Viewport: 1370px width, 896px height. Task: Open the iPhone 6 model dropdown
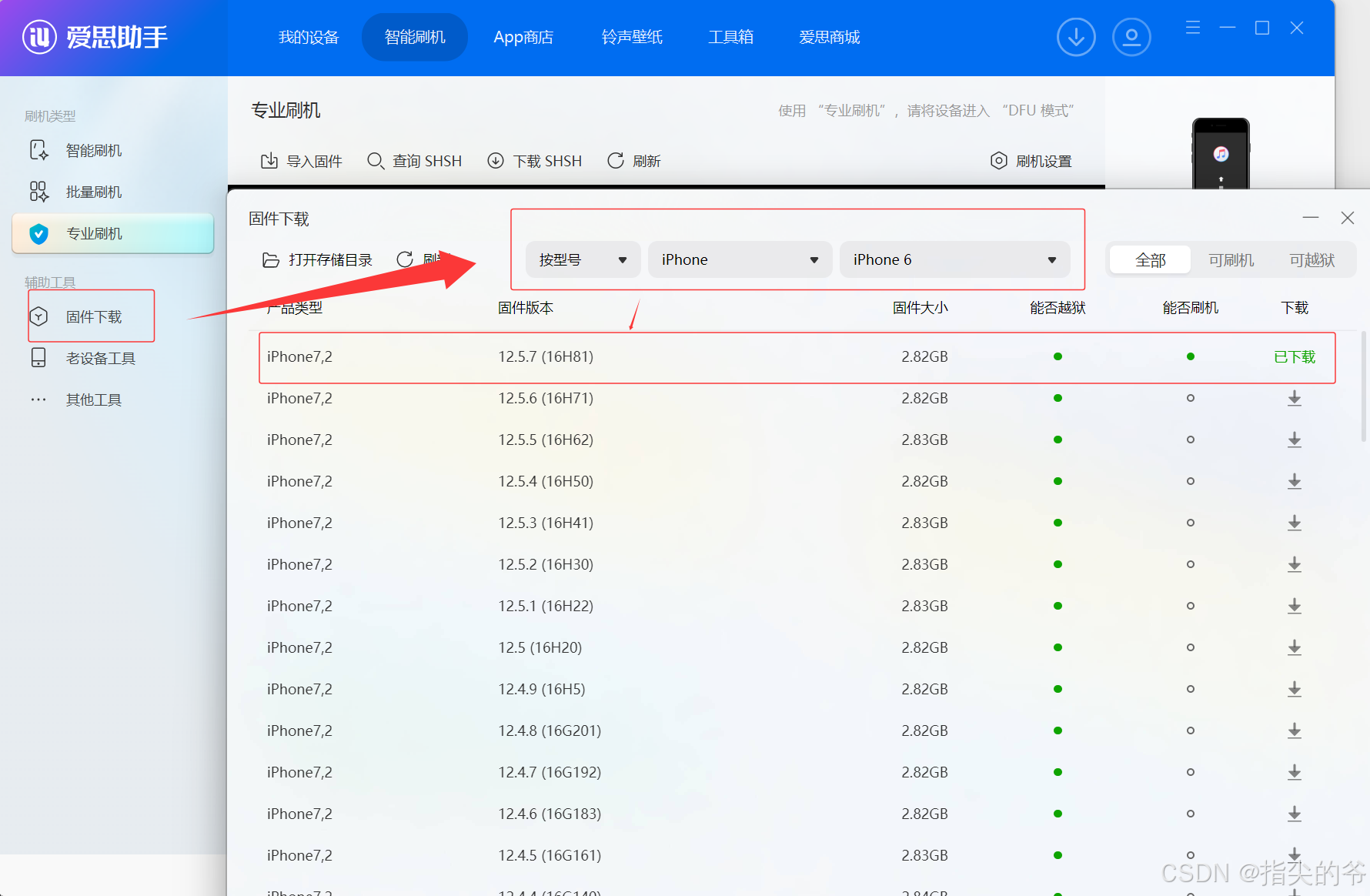click(954, 259)
